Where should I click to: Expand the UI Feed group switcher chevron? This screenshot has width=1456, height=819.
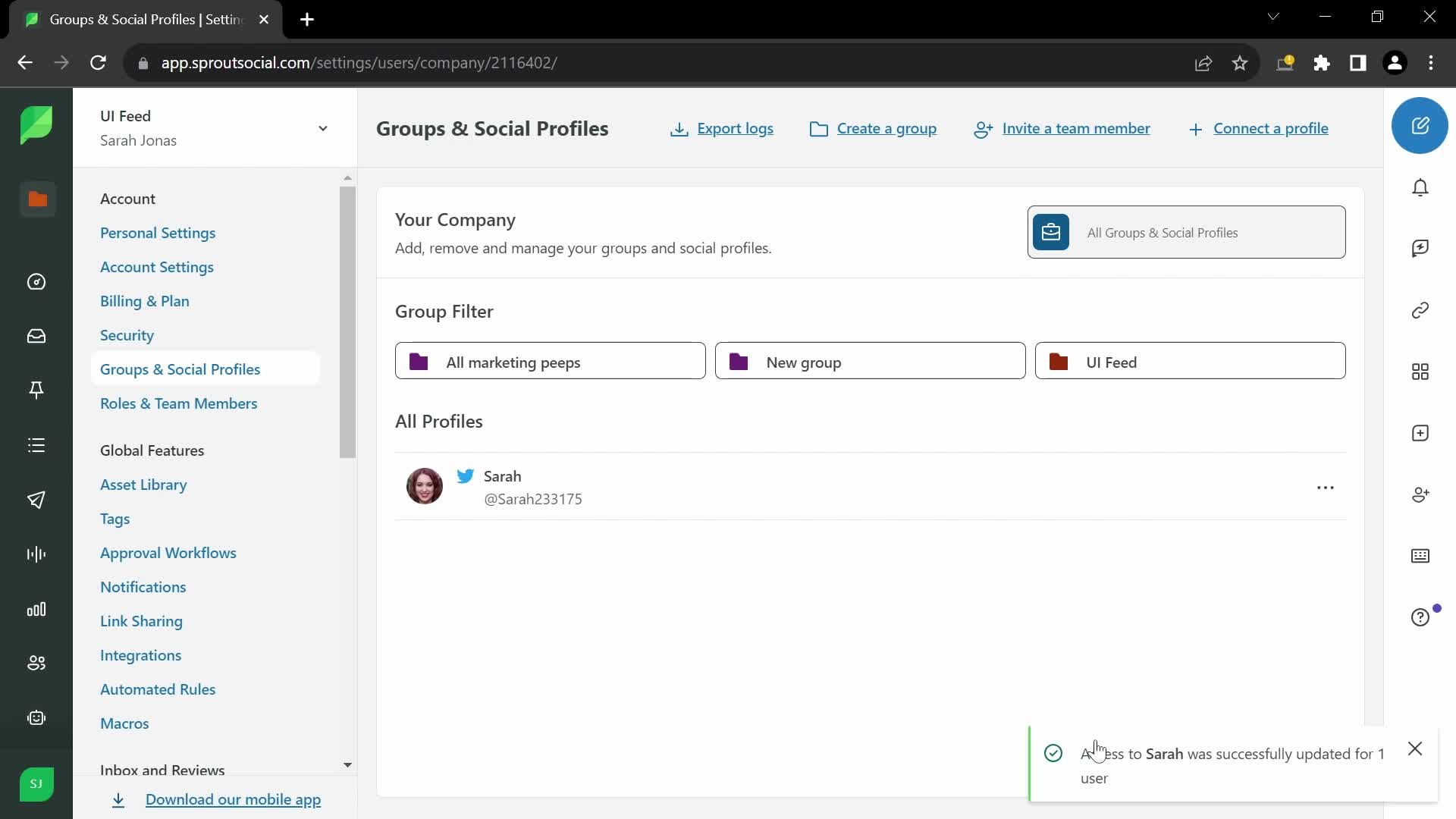point(323,128)
